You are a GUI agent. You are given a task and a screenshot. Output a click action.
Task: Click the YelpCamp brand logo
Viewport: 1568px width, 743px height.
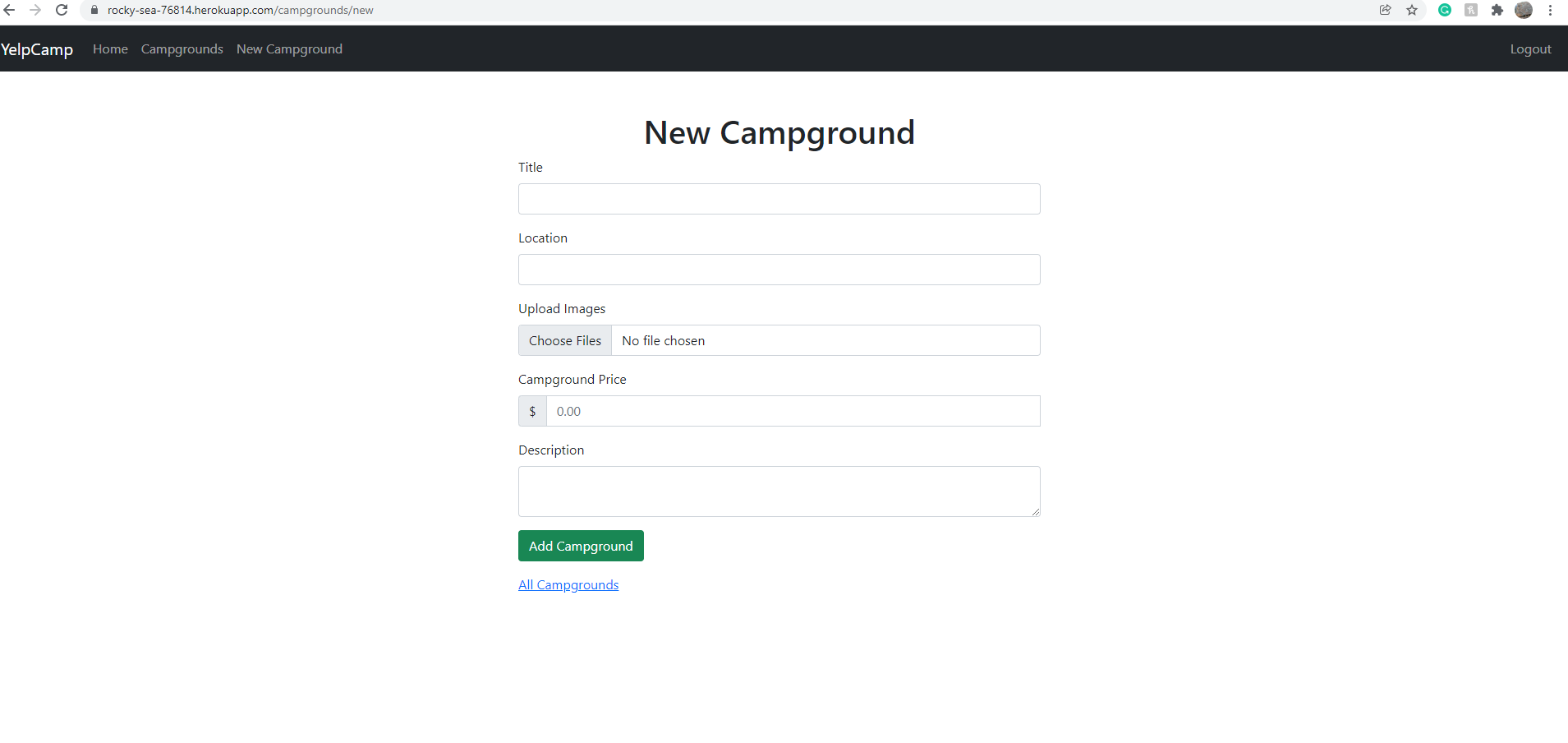point(37,48)
